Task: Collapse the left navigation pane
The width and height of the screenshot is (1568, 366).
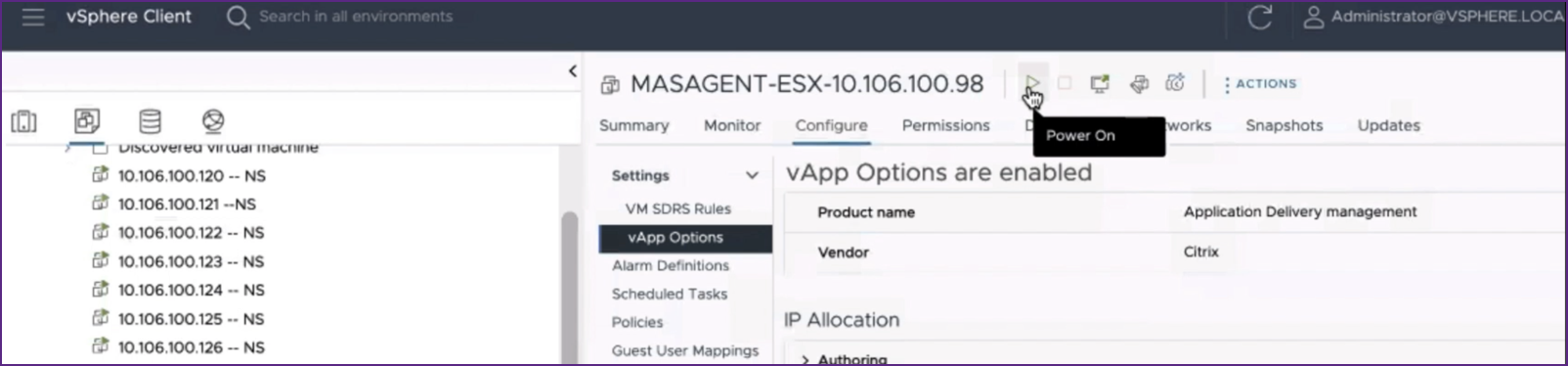Action: pos(573,70)
